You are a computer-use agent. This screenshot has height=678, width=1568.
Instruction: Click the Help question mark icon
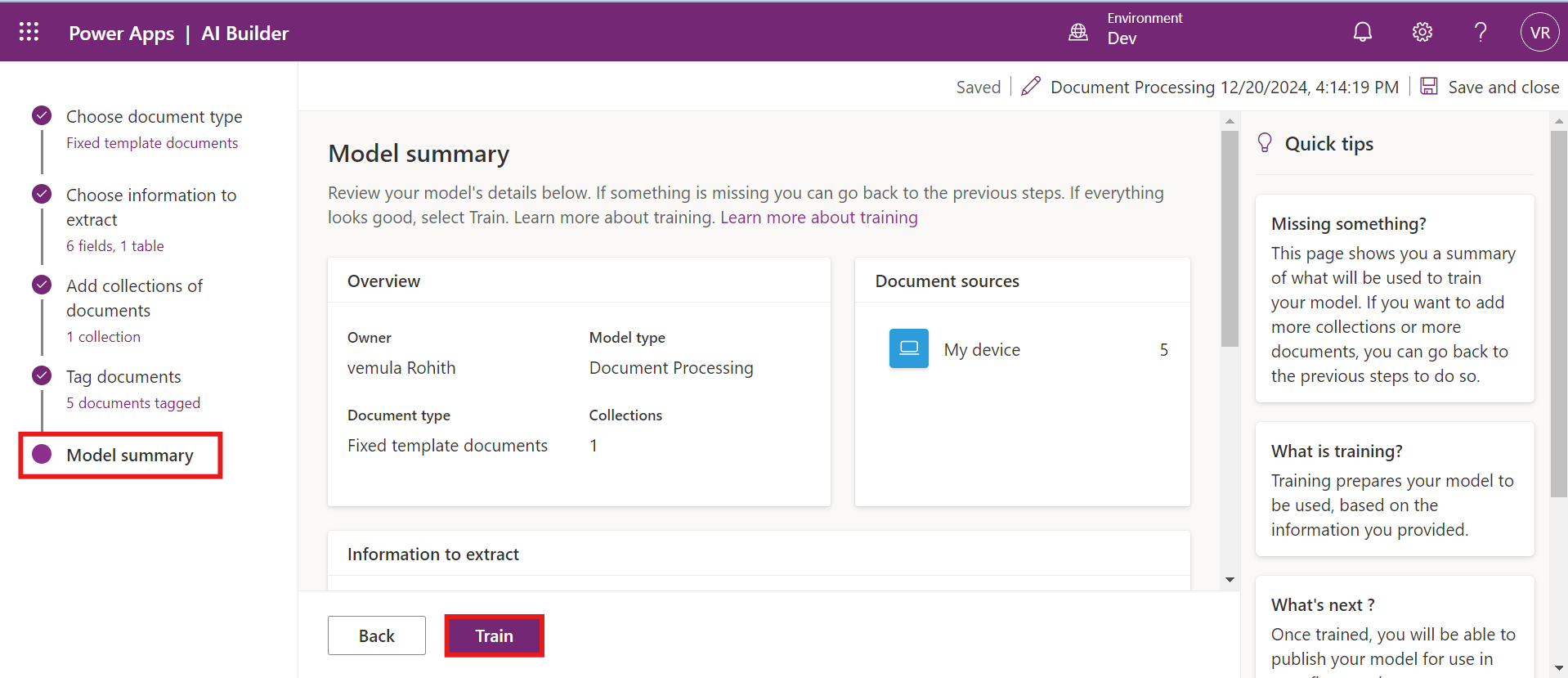click(x=1480, y=32)
